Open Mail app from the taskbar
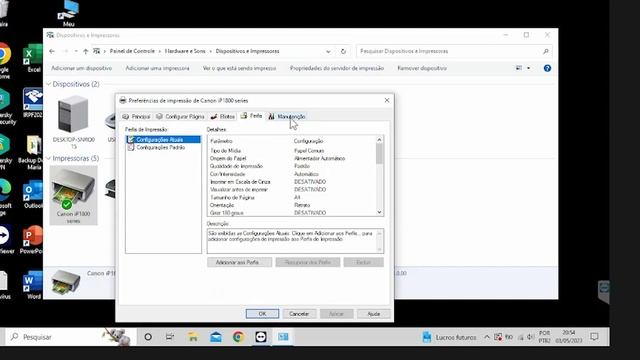 216,337
